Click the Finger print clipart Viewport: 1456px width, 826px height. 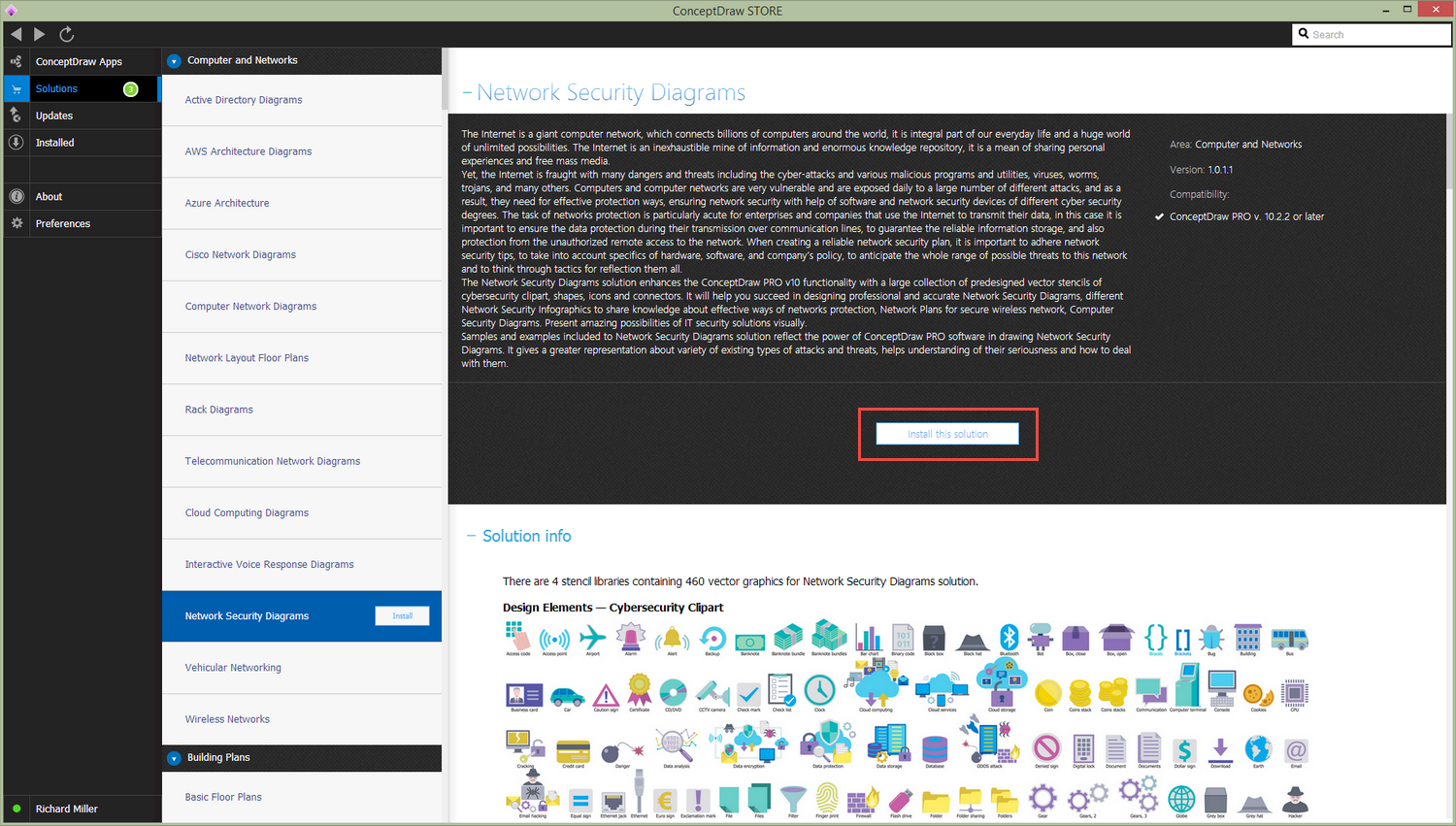[827, 799]
